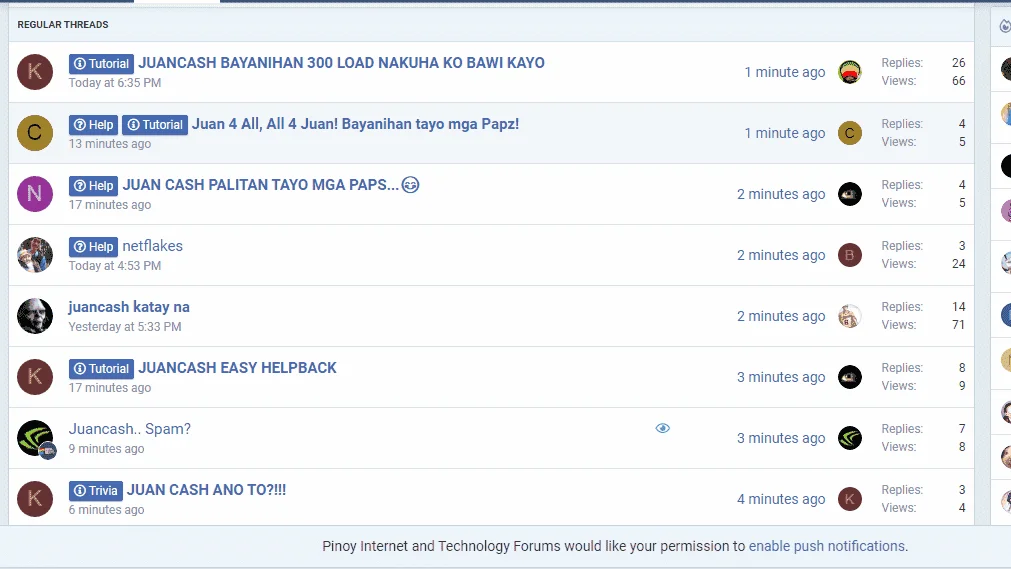The width and height of the screenshot is (1011, 569).
Task: Open author avatar of juancash katay na thread
Action: pyautogui.click(x=35, y=316)
